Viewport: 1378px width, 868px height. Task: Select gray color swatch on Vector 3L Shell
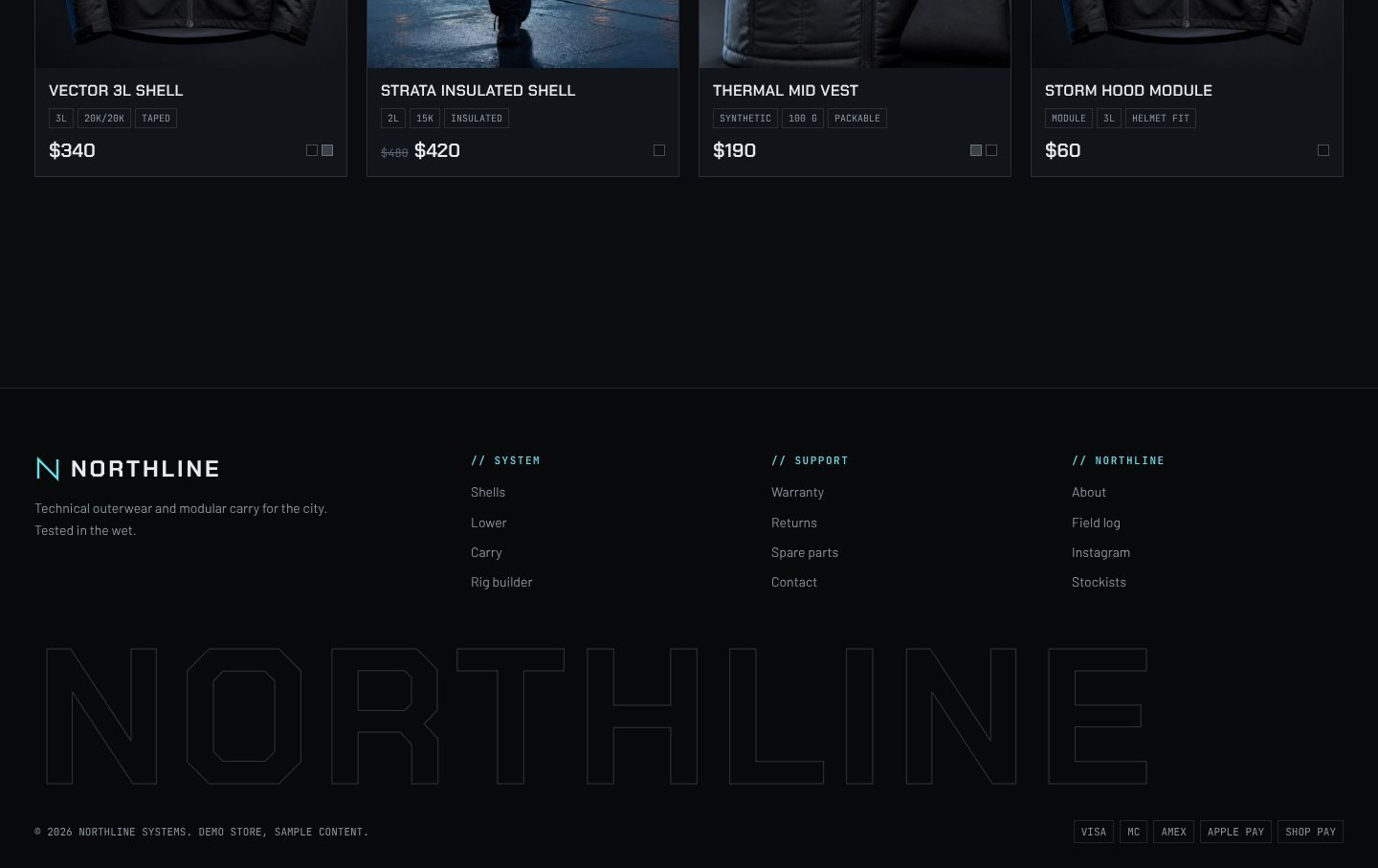point(327,150)
